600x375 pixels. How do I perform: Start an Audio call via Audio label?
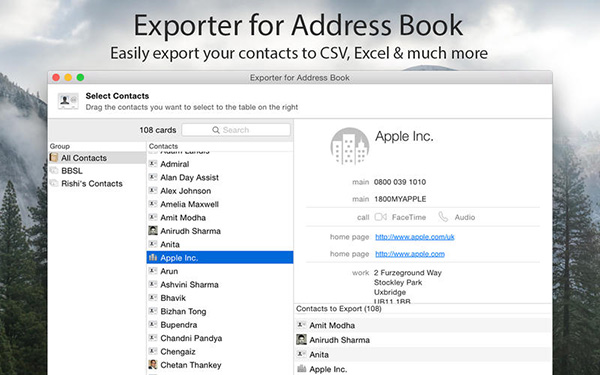coord(465,217)
